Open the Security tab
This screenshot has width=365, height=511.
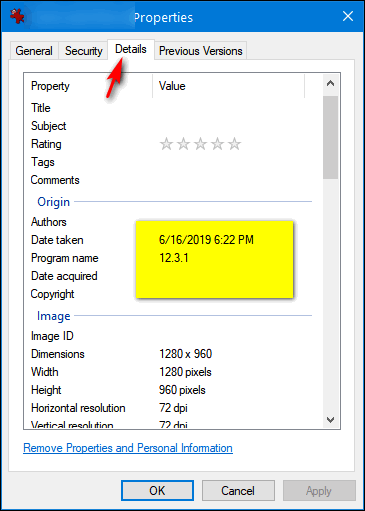83,51
